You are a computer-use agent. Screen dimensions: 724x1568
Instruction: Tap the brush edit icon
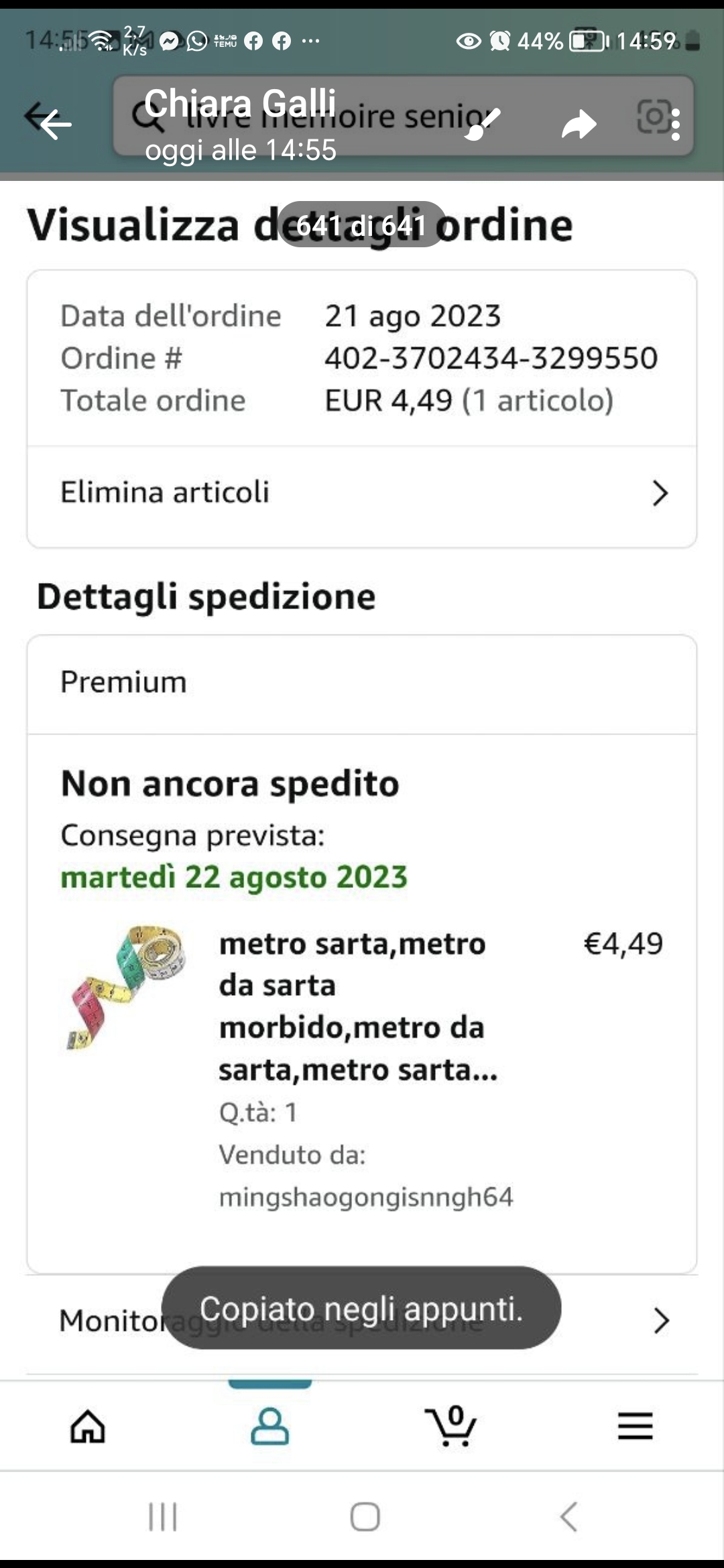coord(482,124)
